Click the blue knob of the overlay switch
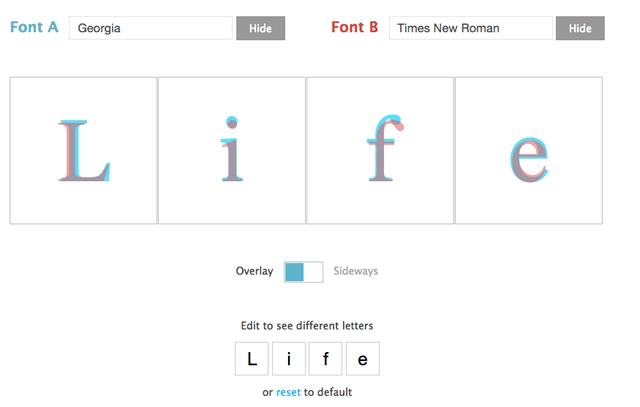Viewport: 640px width, 407px height. point(294,272)
